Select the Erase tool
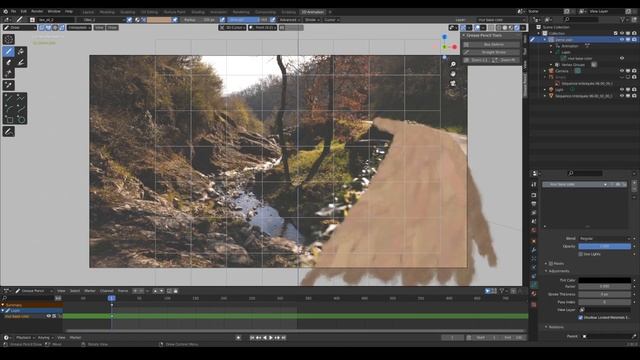 9,62
